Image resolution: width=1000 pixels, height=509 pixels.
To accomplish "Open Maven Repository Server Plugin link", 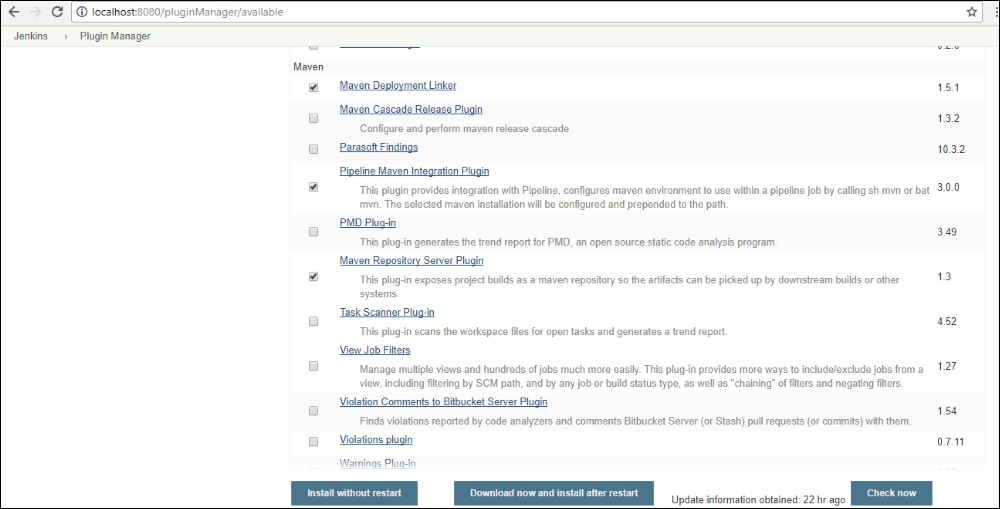I will pyautogui.click(x=411, y=261).
